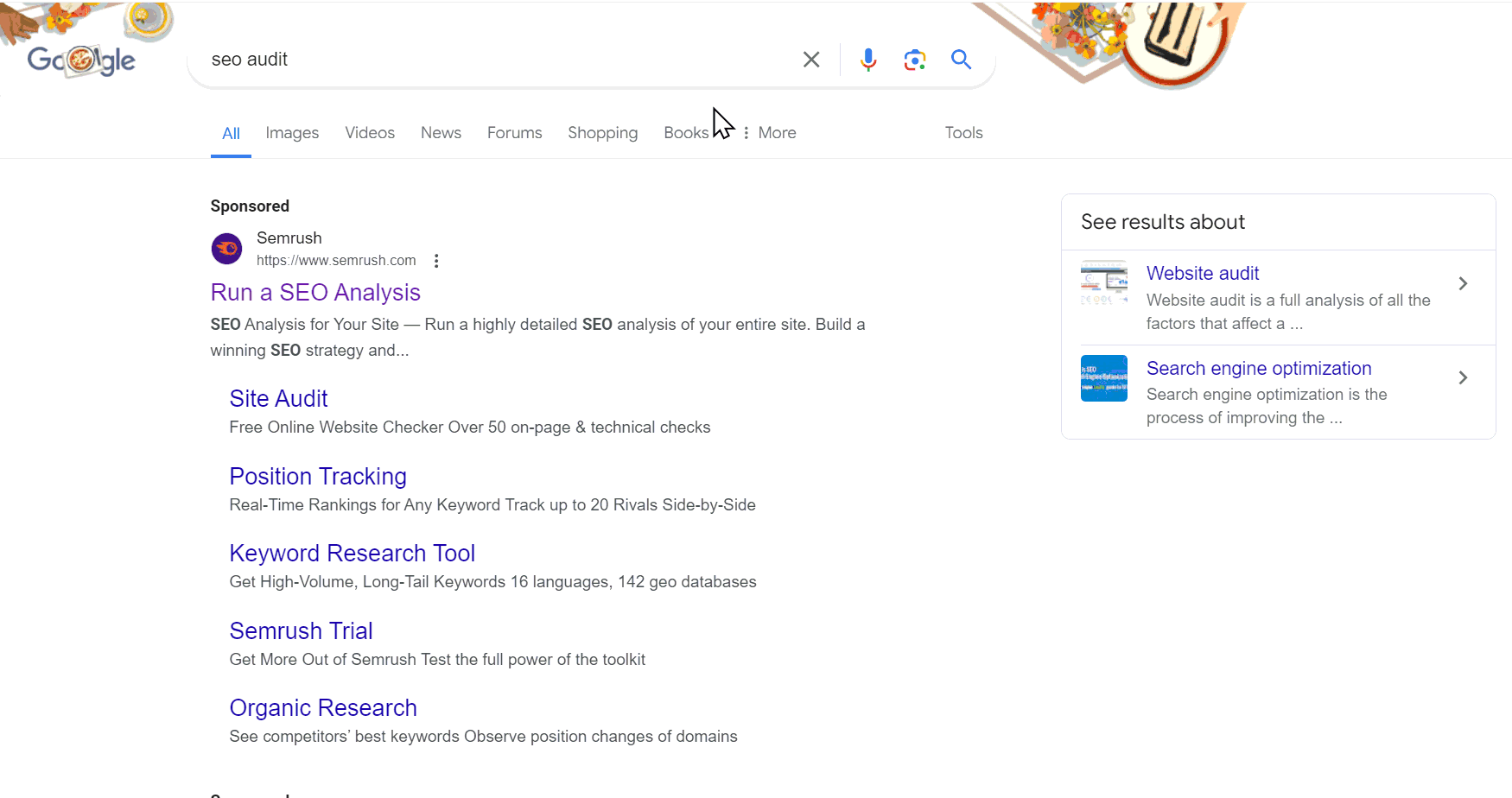Click the Website audit title link
Image resolution: width=1512 pixels, height=798 pixels.
(x=1203, y=274)
